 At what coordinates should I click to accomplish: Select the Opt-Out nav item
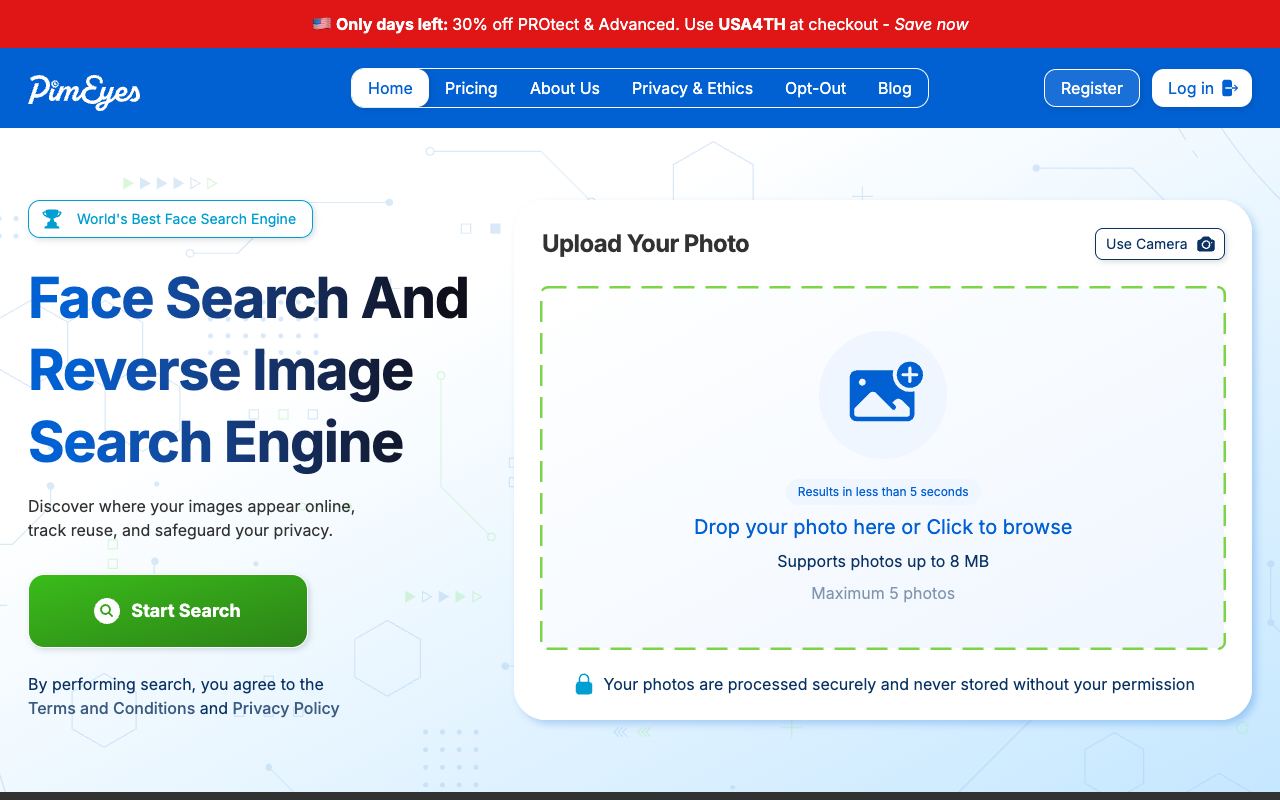click(x=815, y=88)
